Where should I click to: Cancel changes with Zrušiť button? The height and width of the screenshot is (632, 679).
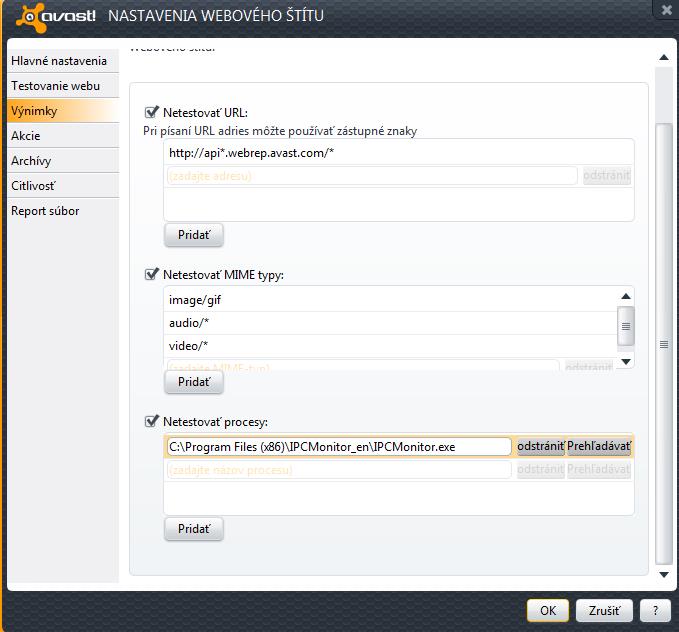(x=604, y=610)
